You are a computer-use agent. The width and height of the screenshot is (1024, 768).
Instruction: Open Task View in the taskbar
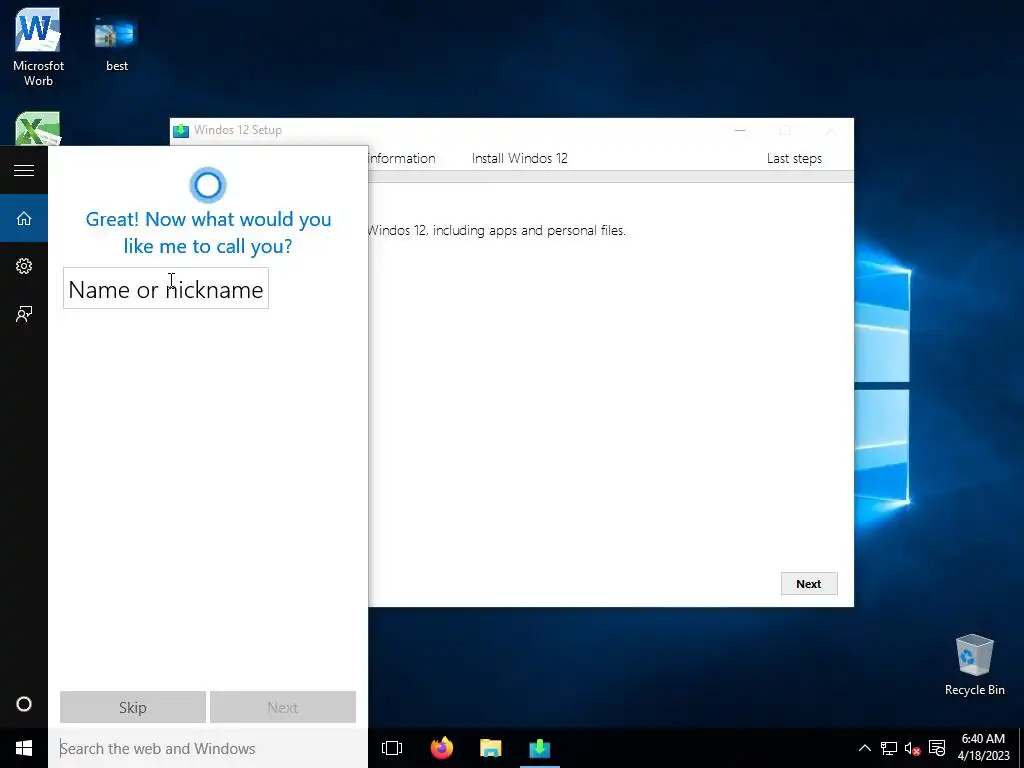point(392,748)
